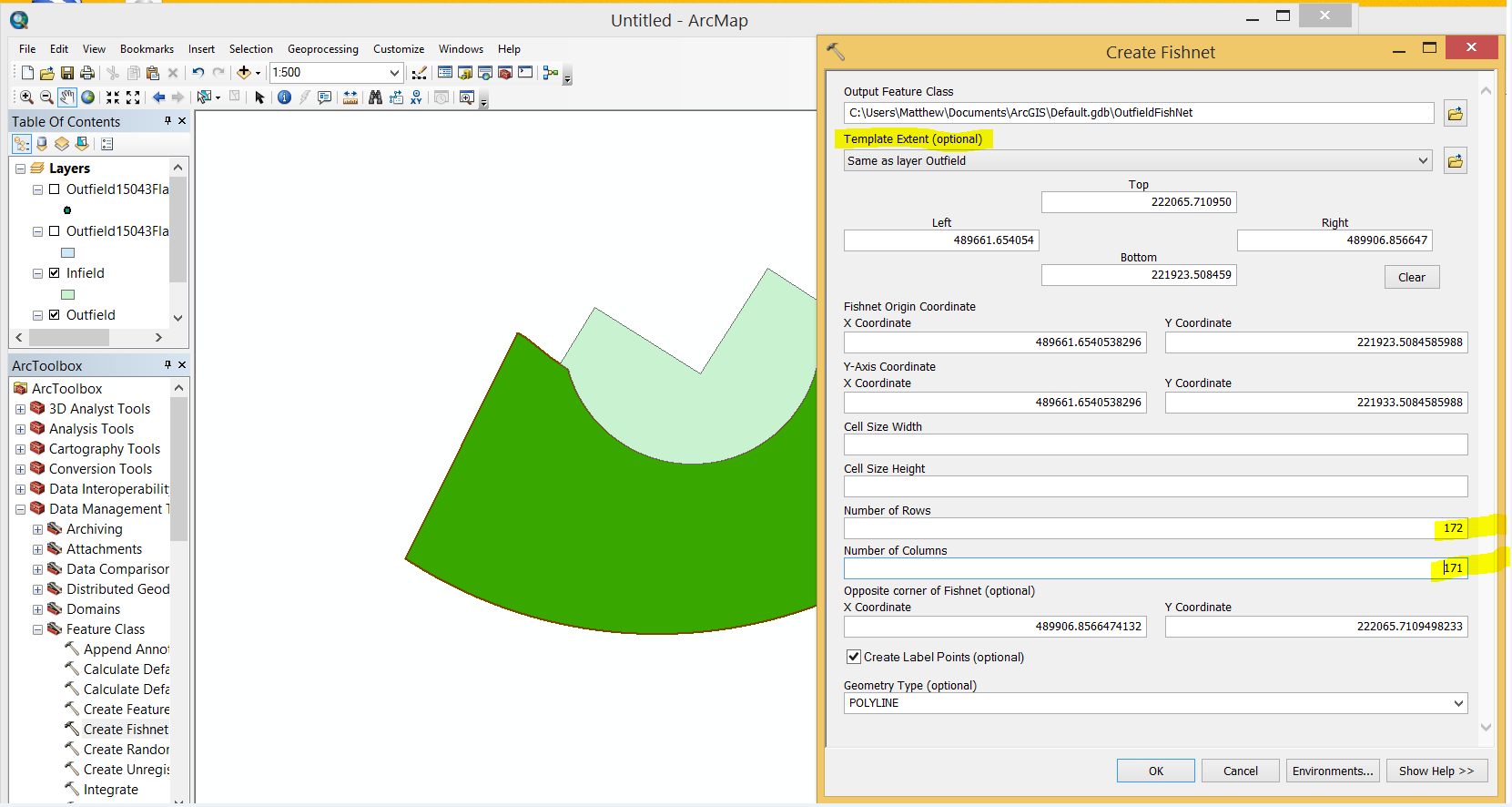Click the Infield green symbol swatch
1512x807 pixels.
point(67,294)
